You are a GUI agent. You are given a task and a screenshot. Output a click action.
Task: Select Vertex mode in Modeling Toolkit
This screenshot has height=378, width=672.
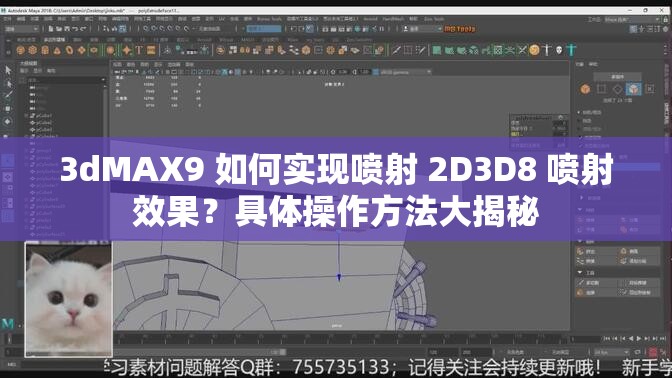coord(601,89)
